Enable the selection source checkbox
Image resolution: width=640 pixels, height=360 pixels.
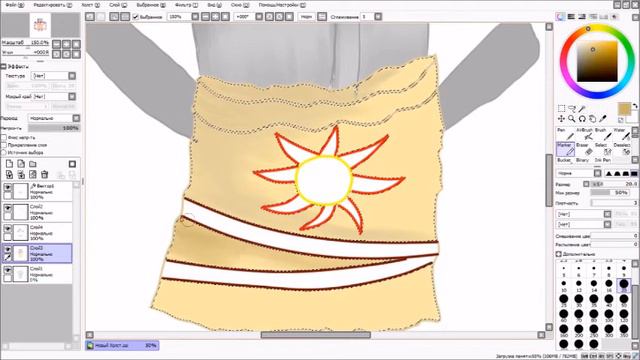point(4,152)
